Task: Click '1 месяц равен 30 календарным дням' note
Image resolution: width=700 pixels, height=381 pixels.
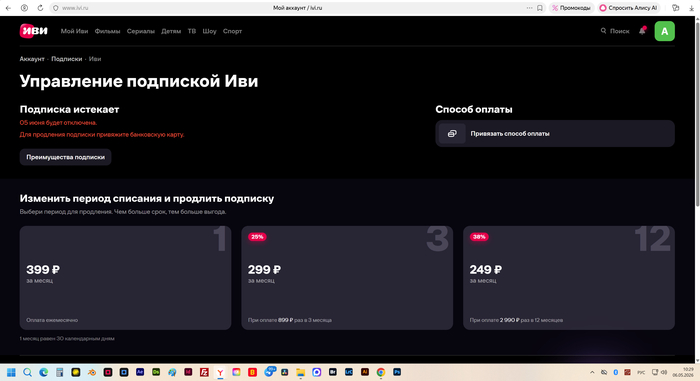Action: pos(67,339)
